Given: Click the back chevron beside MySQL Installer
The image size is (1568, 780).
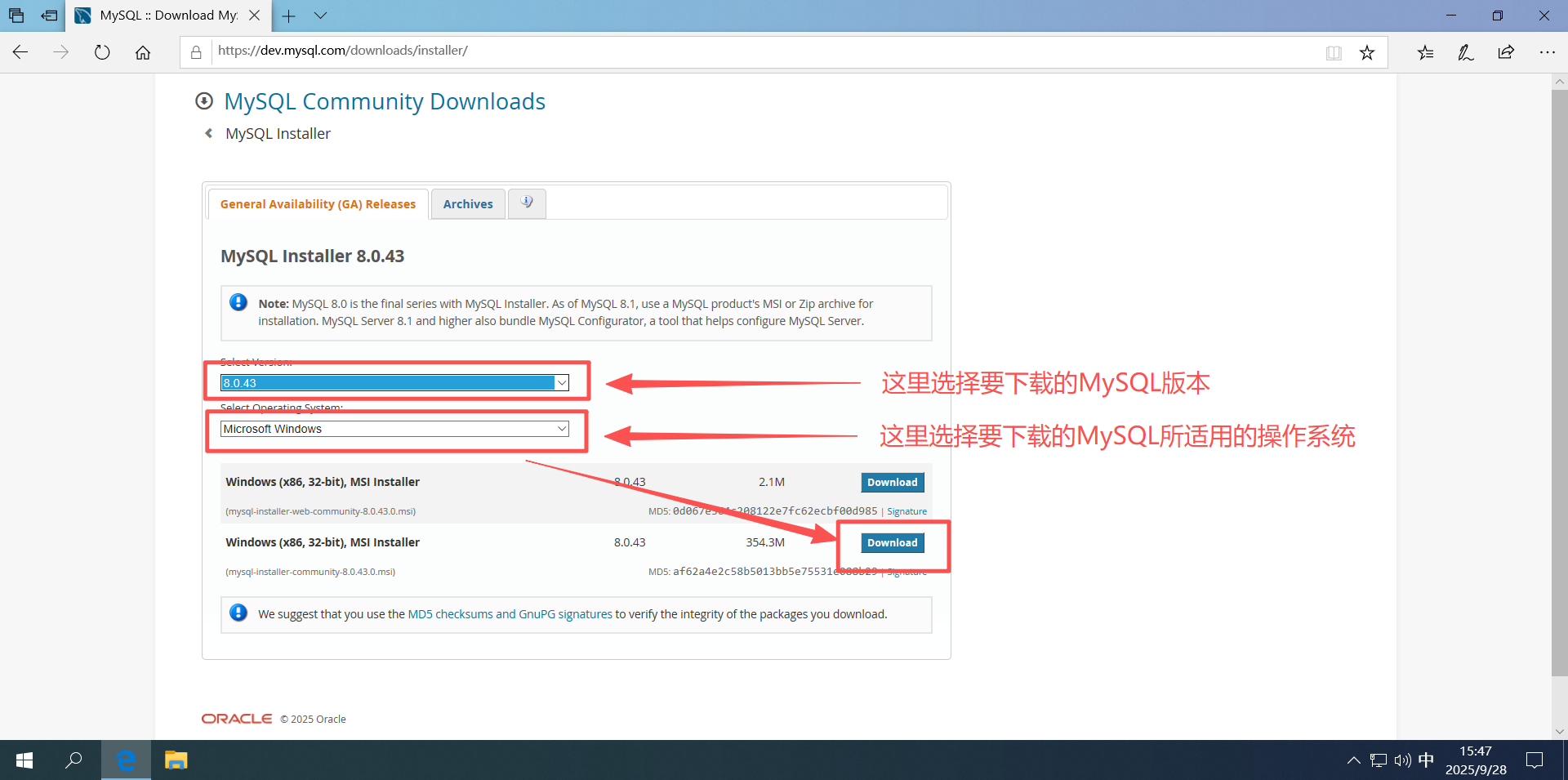Looking at the screenshot, I should pyautogui.click(x=209, y=133).
